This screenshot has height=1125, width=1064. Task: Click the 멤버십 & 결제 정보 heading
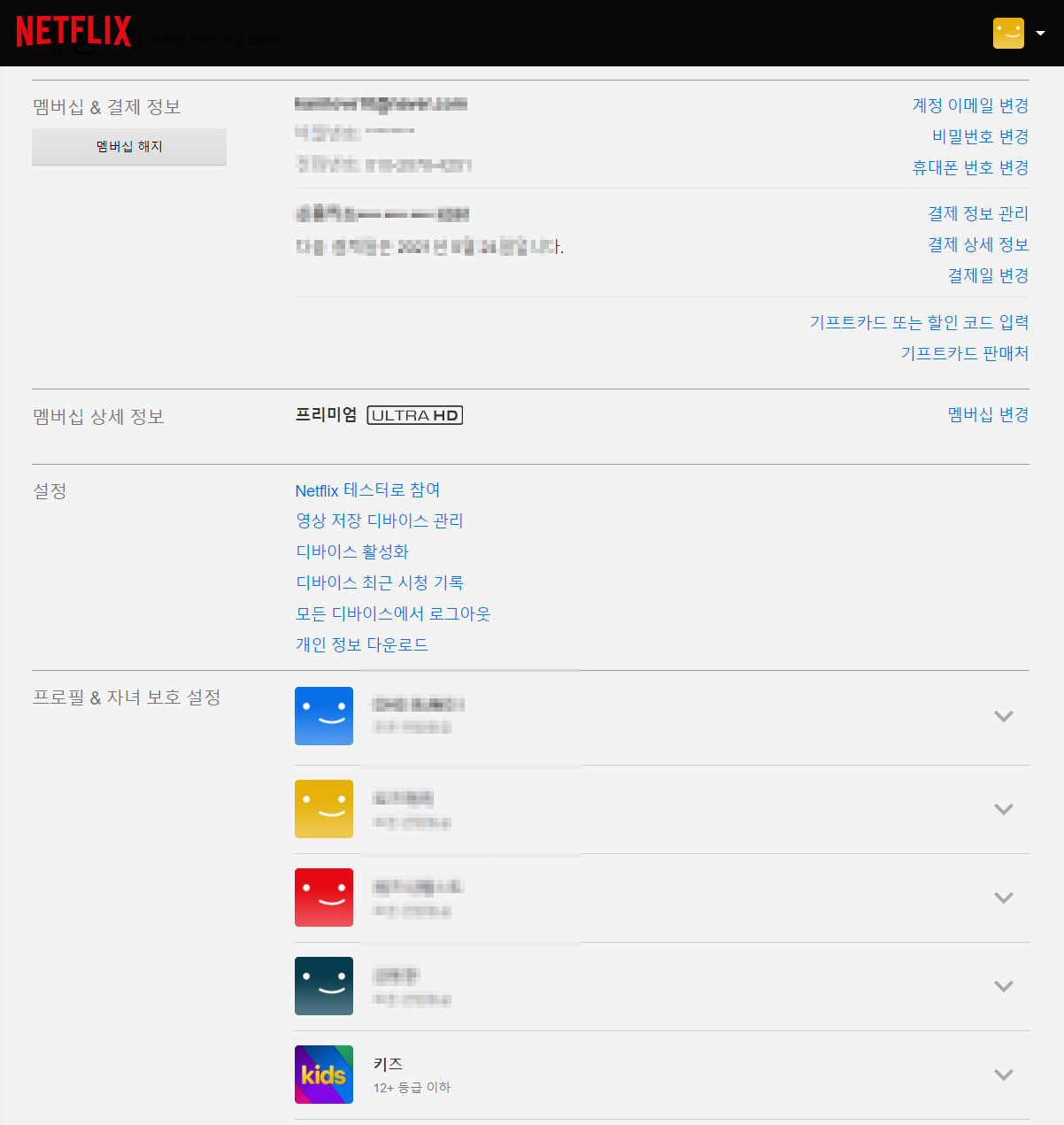(107, 107)
